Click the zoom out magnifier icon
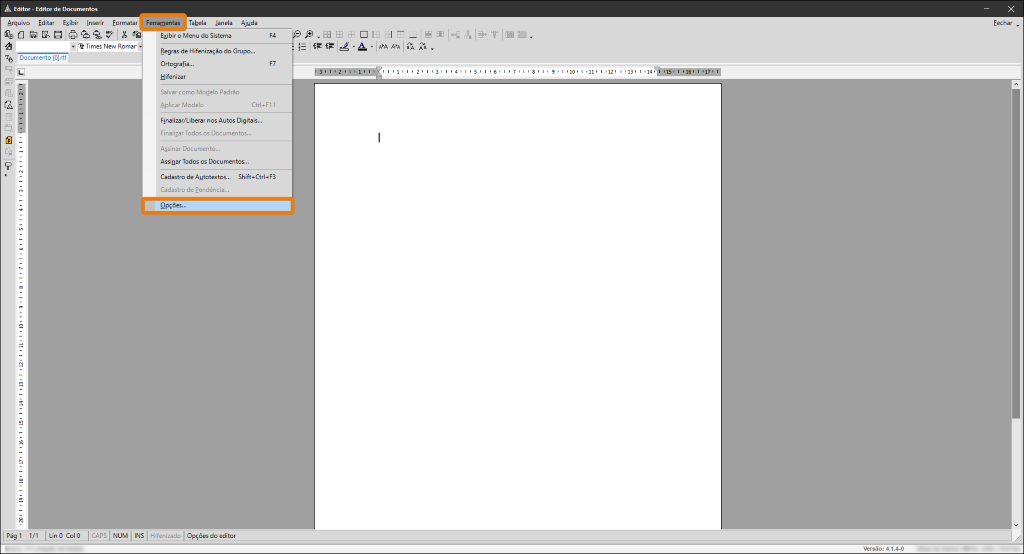This screenshot has width=1024, height=554. tap(297, 35)
